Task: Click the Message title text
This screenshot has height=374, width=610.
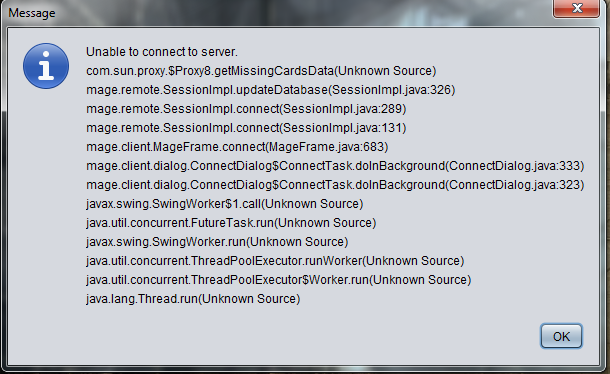Action: pos(32,13)
